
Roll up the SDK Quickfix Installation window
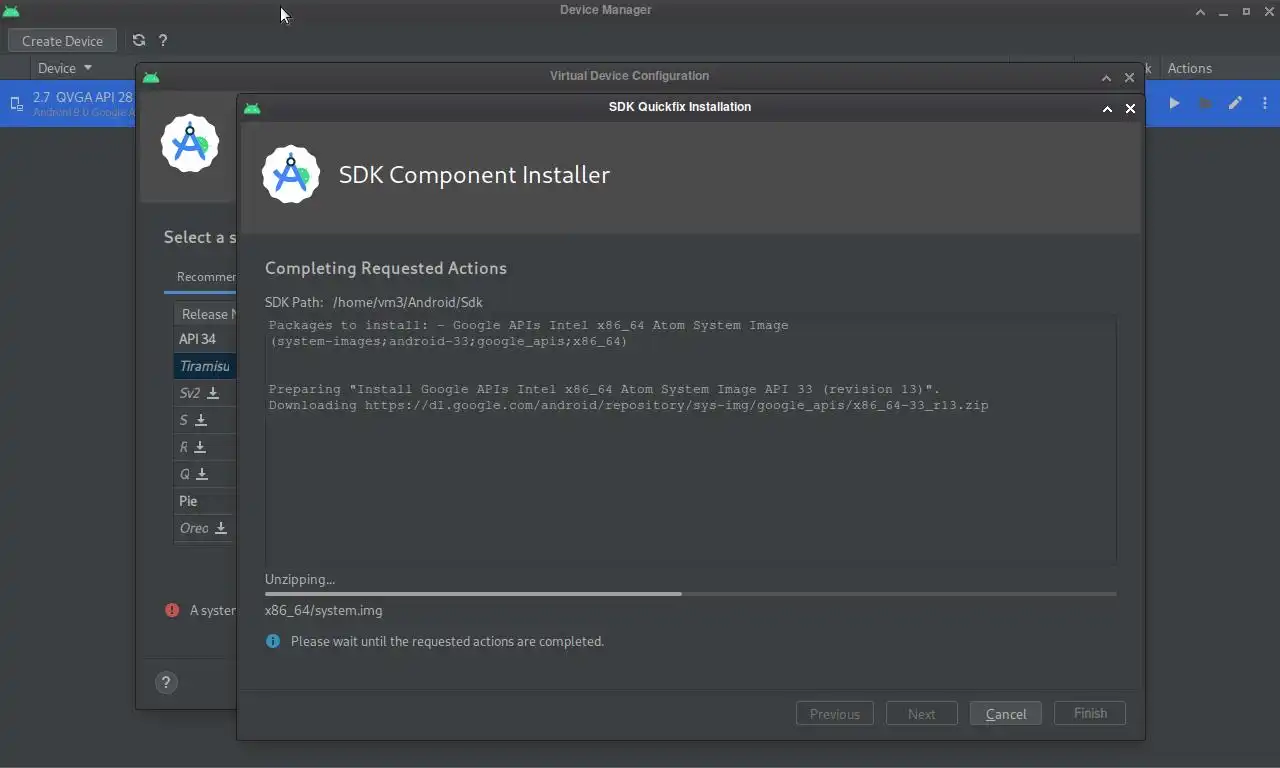tap(1107, 108)
